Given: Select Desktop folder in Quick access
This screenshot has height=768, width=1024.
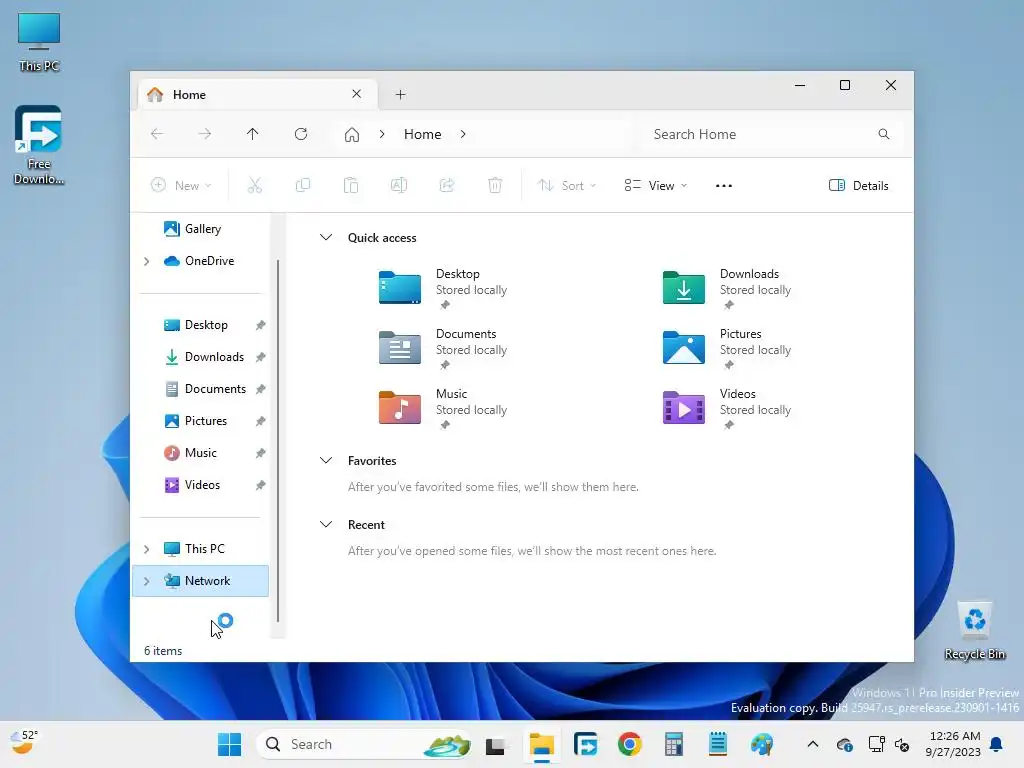Looking at the screenshot, I should click(x=444, y=288).
